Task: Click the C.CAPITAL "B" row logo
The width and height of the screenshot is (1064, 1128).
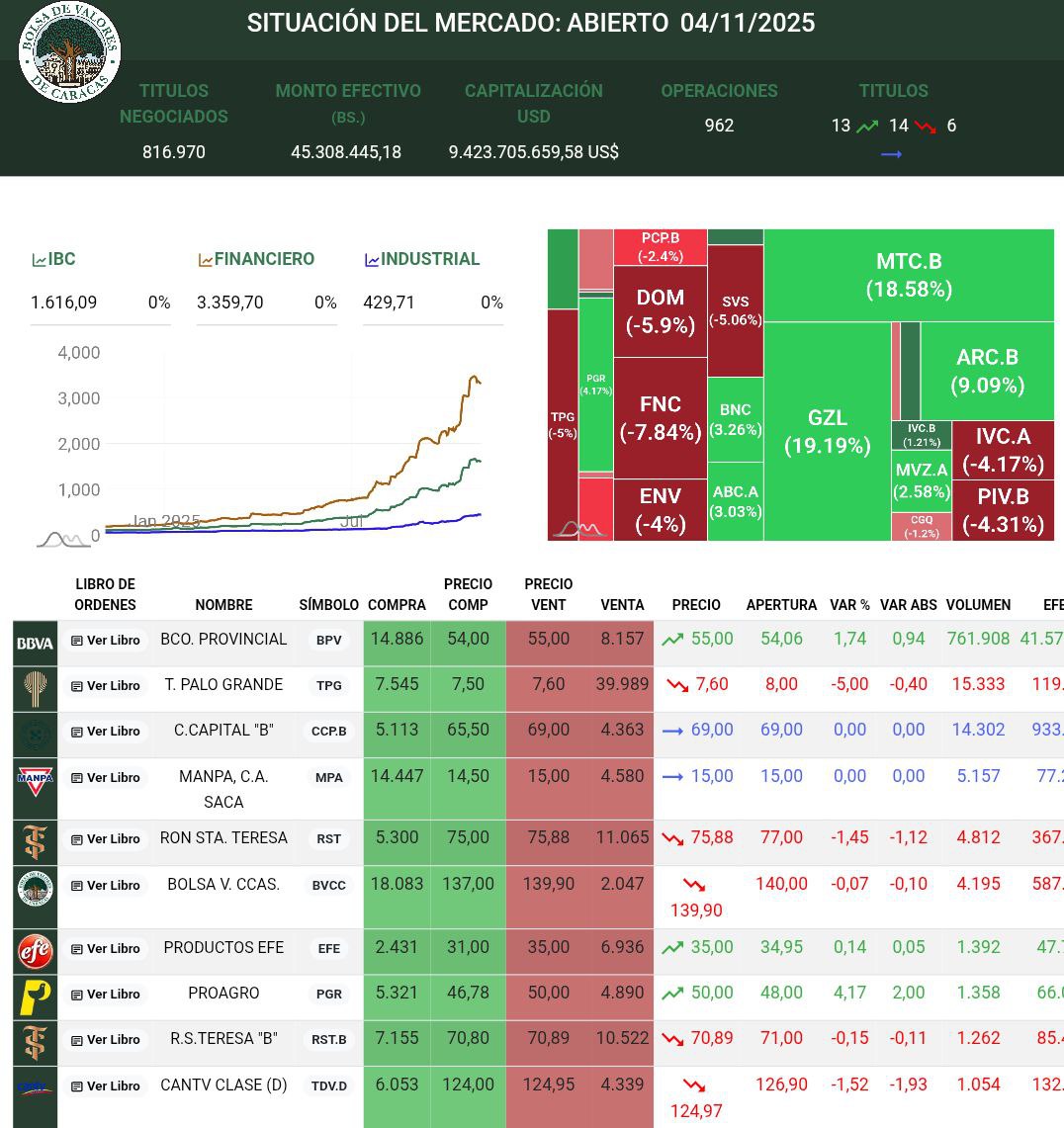Action: pyautogui.click(x=35, y=735)
